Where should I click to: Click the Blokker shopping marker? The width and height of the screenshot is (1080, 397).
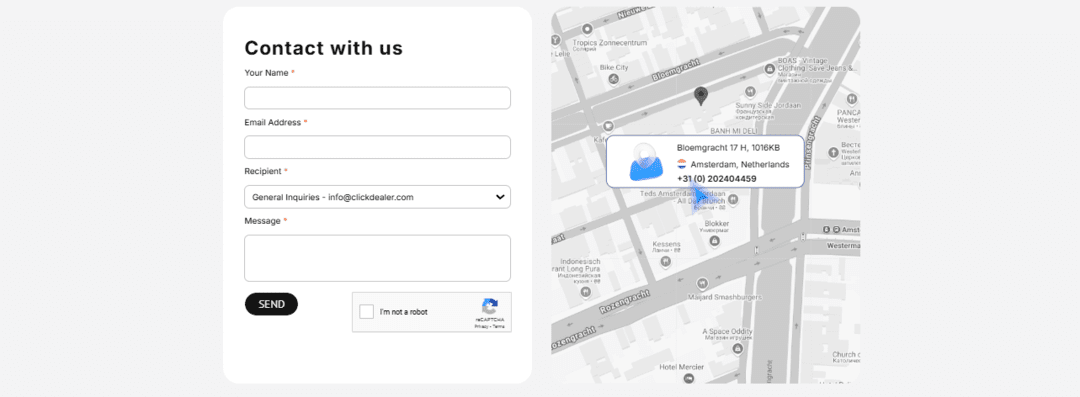714,241
